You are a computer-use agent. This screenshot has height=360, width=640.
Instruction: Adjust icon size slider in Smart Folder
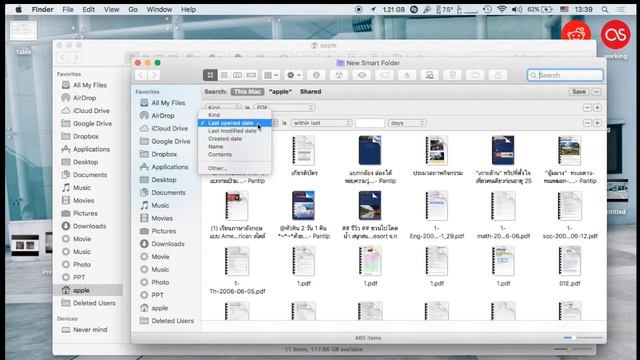click(573, 338)
